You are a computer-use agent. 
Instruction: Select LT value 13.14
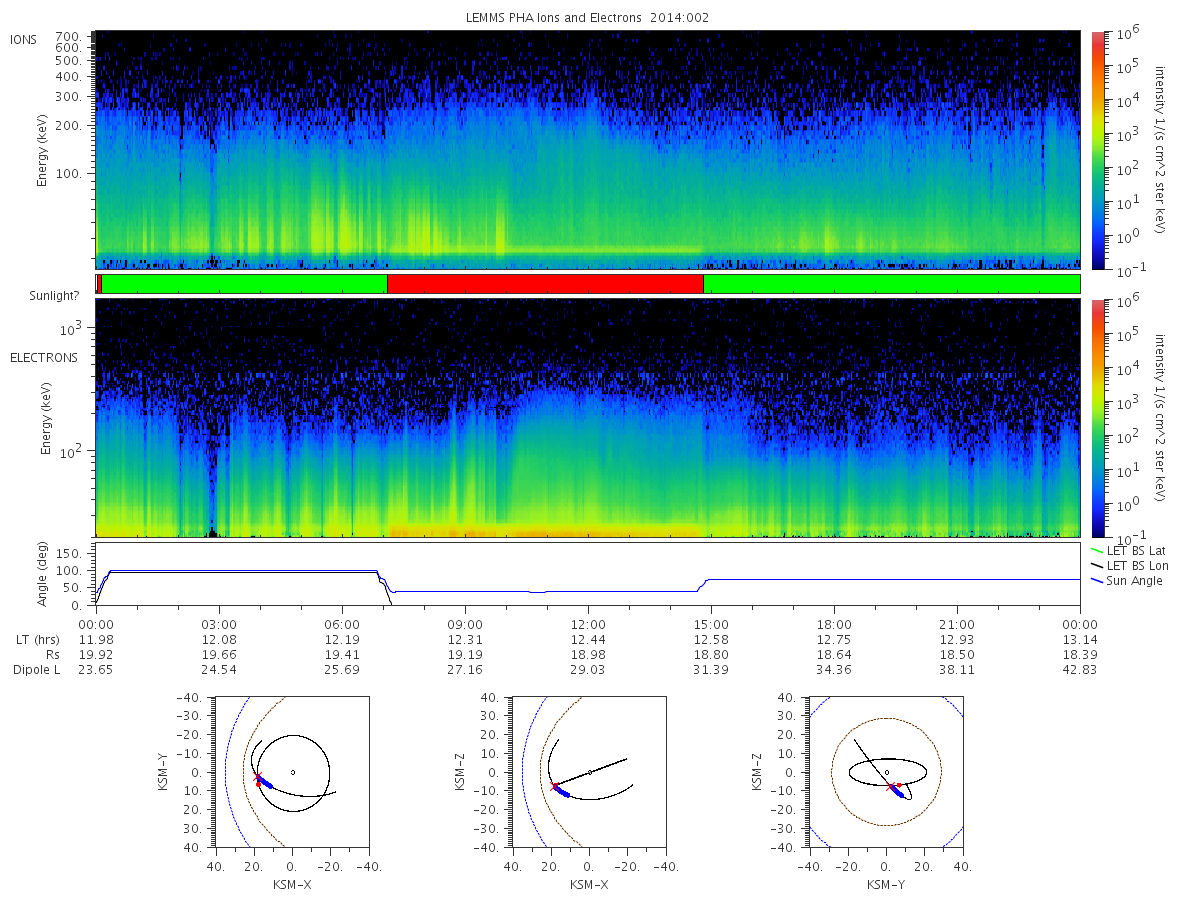pyautogui.click(x=1080, y=640)
